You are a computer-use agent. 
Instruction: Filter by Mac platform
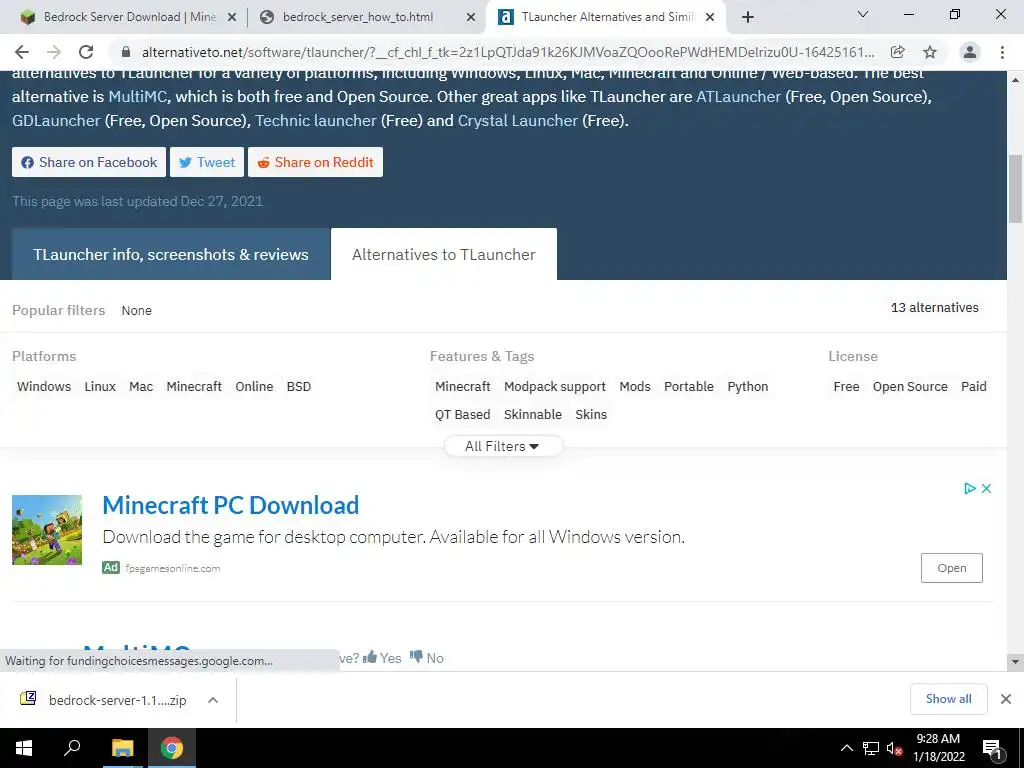pos(141,387)
